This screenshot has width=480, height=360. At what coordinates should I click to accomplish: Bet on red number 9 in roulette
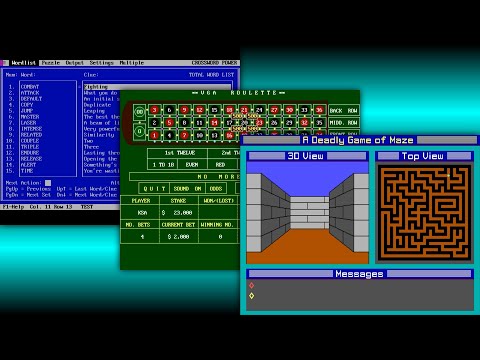pos(184,110)
